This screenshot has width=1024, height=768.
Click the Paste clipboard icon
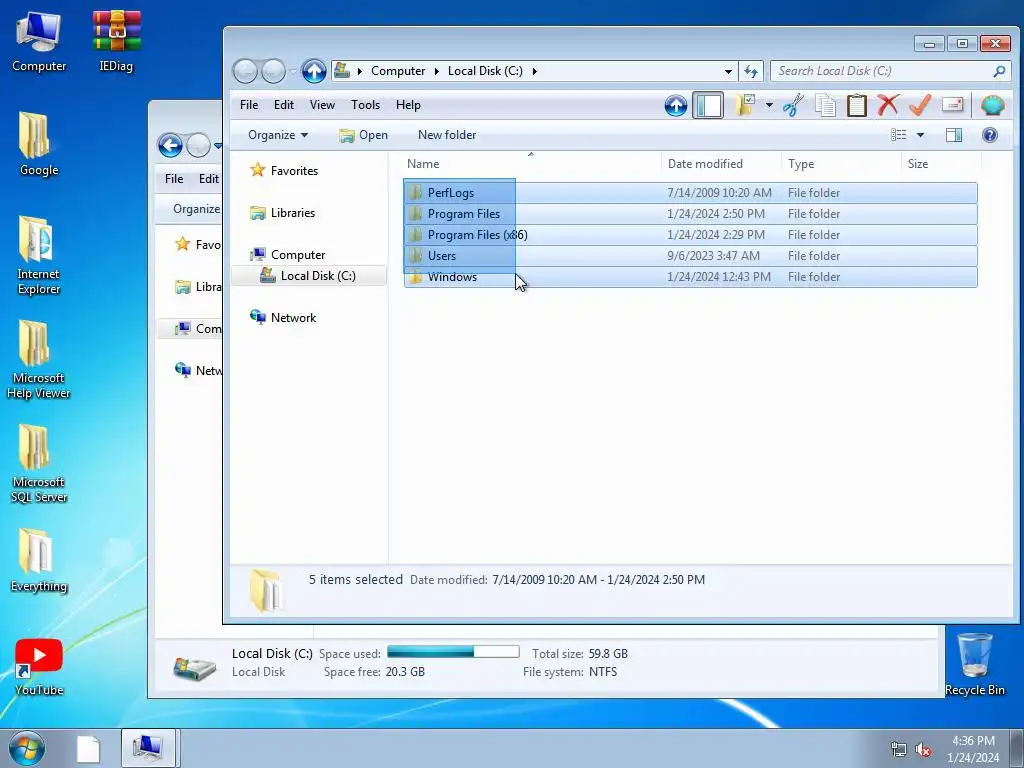857,105
